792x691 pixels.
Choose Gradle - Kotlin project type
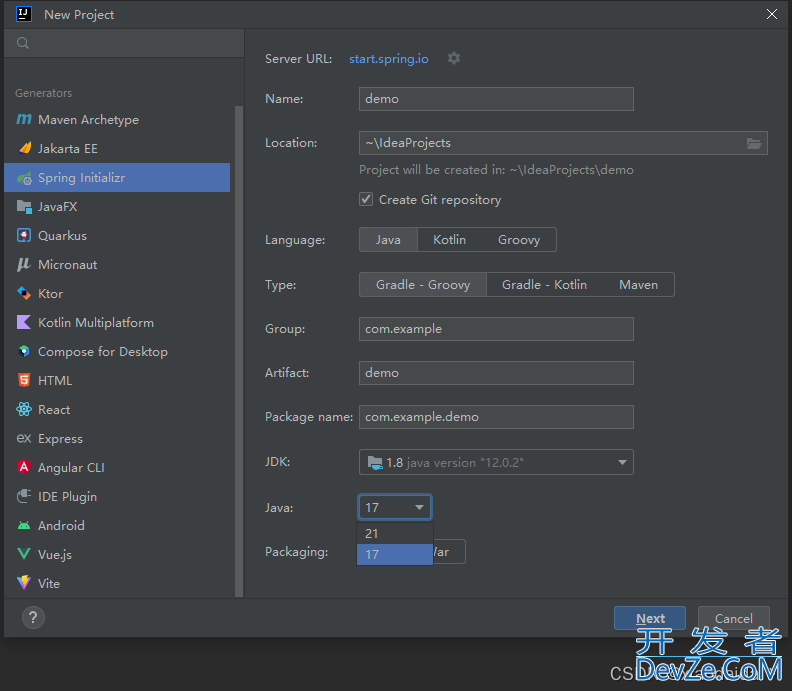tap(544, 285)
